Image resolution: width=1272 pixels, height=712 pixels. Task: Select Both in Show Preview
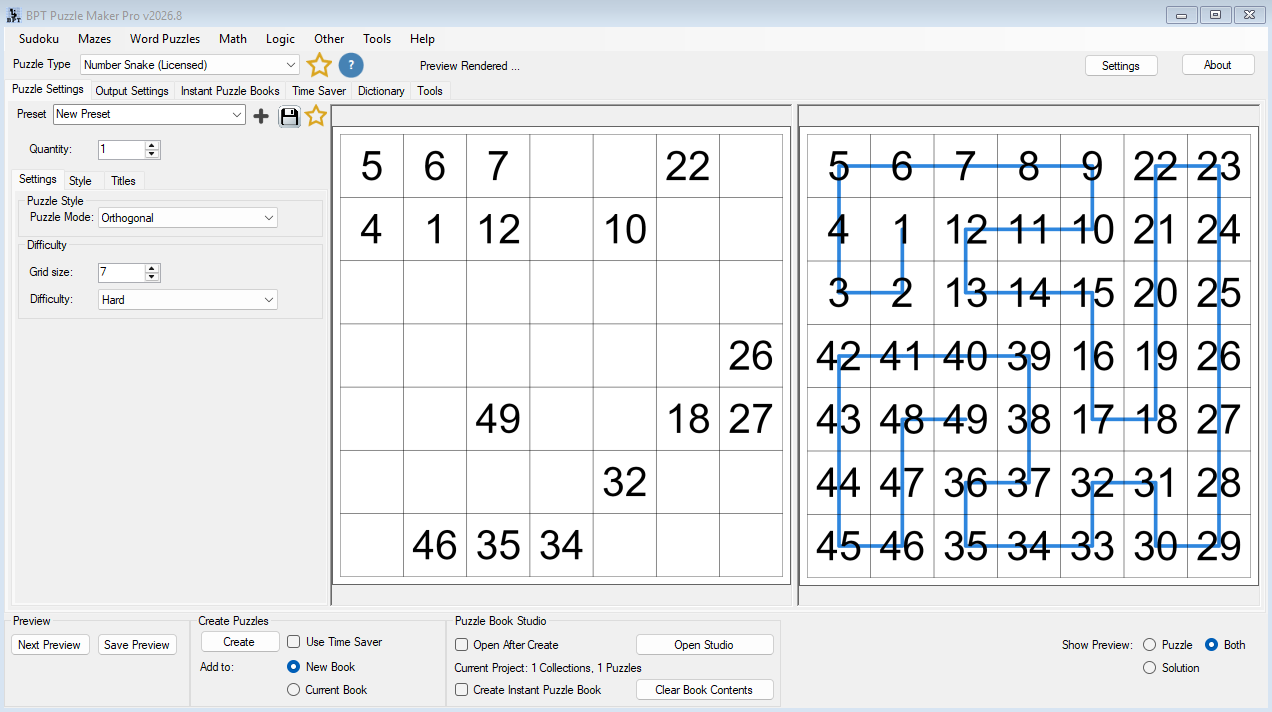(1211, 645)
